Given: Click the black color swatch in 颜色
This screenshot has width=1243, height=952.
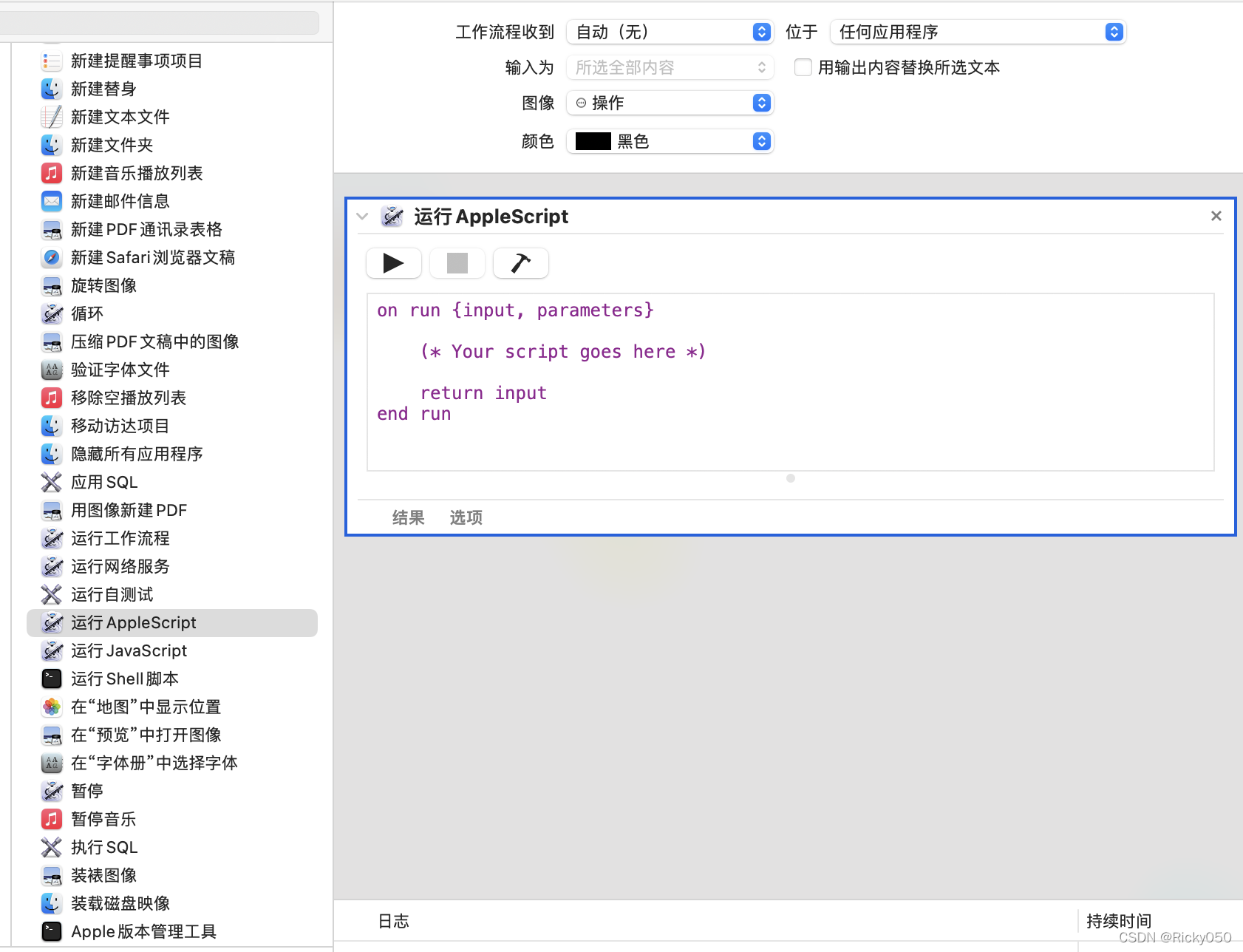Looking at the screenshot, I should [x=593, y=141].
